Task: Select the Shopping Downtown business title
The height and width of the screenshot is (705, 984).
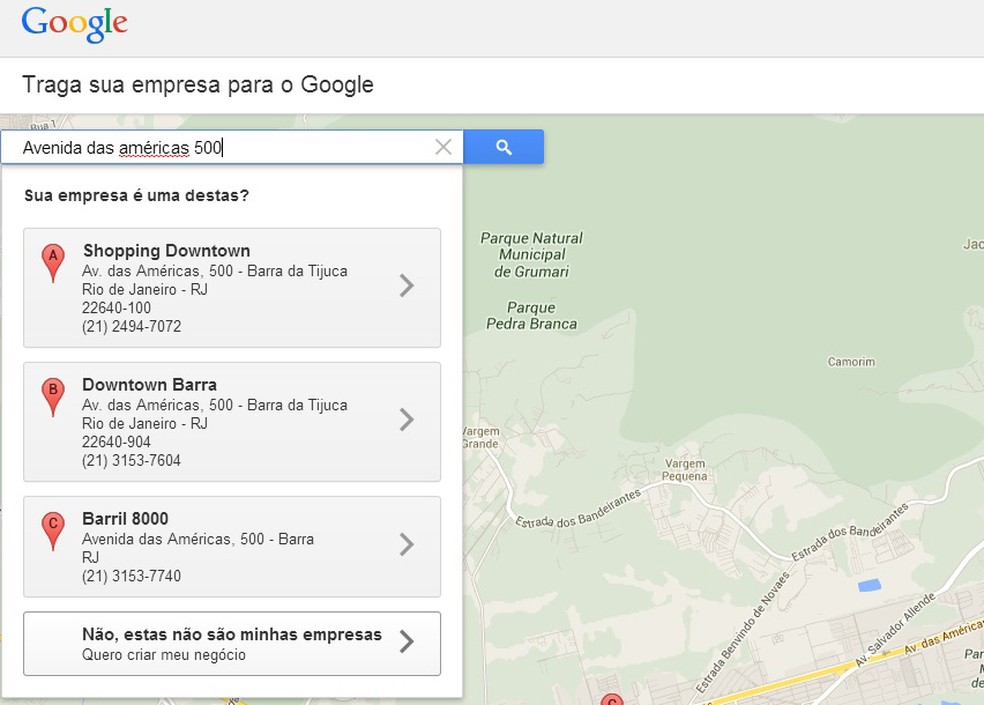Action: pos(166,250)
